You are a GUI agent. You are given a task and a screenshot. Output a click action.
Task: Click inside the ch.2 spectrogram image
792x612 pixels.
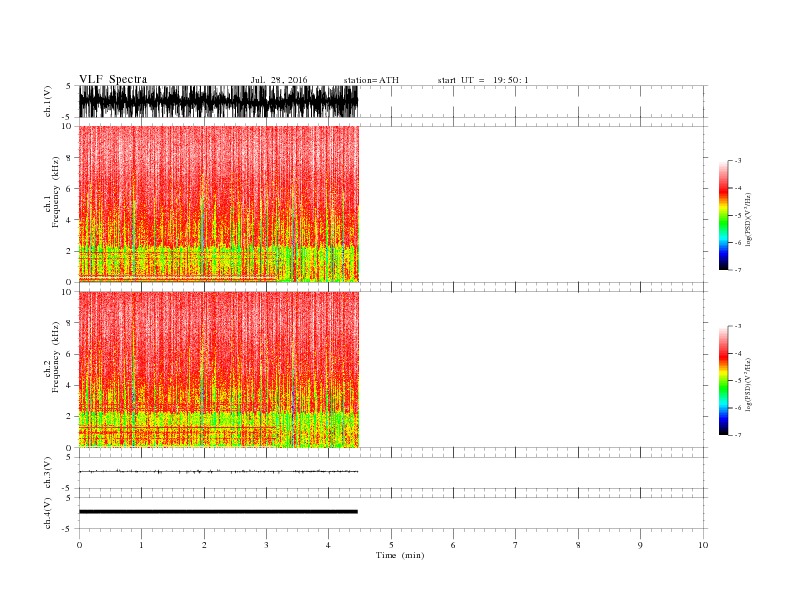pyautogui.click(x=219, y=370)
